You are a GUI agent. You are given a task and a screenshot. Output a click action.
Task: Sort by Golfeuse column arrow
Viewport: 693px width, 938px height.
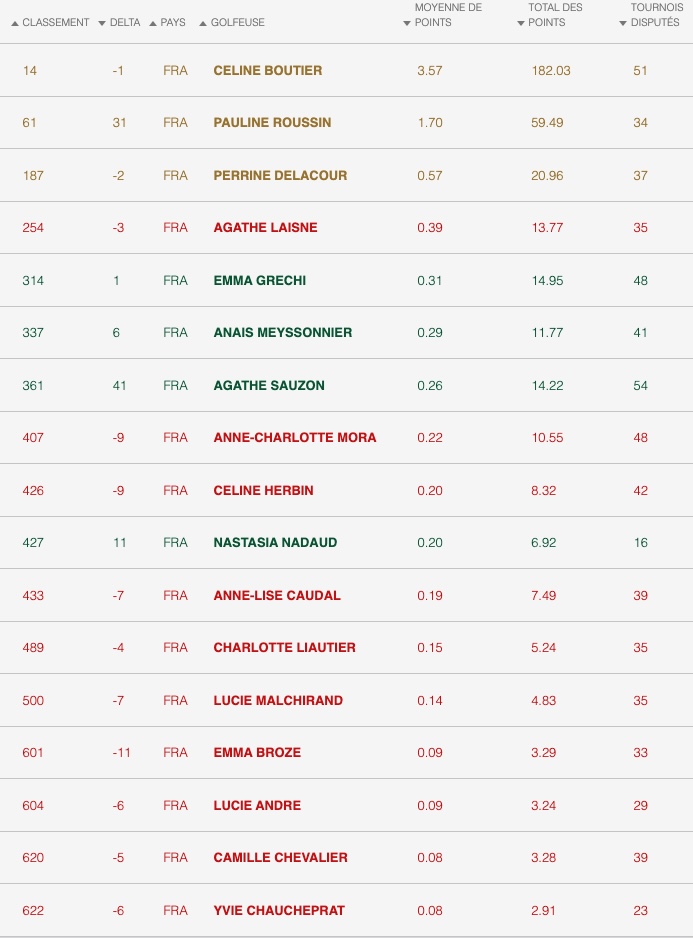(x=203, y=23)
